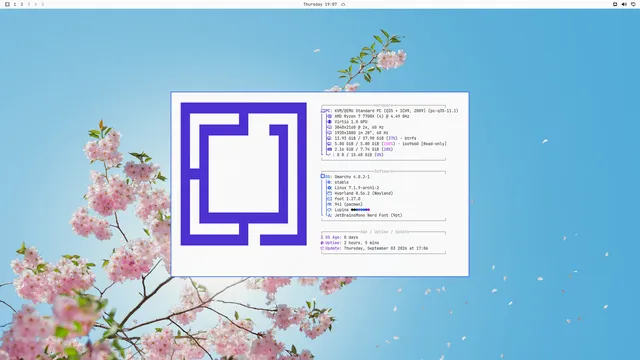The height and width of the screenshot is (360, 640).
Task: Click the package icon beside 941 (pacman)
Action: (x=330, y=204)
